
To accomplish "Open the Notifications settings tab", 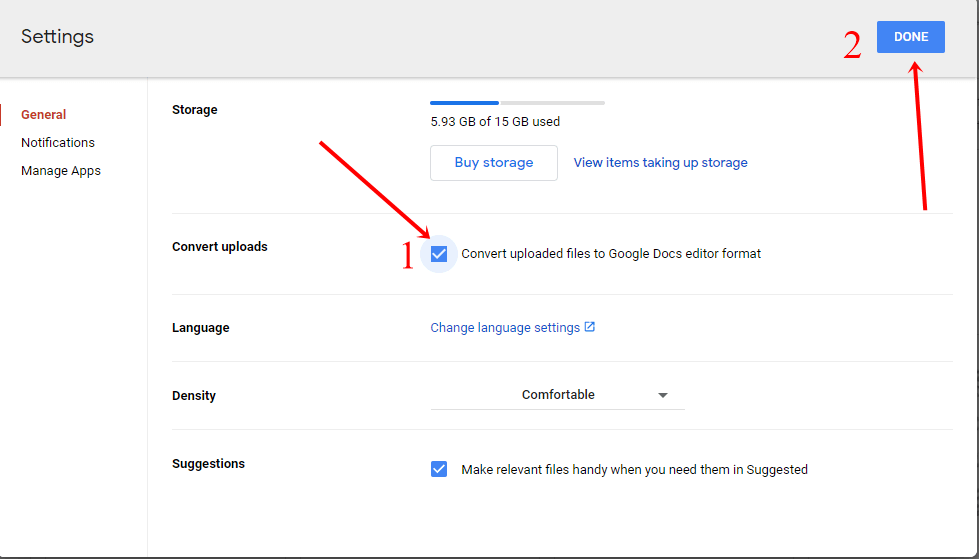I will tap(58, 142).
